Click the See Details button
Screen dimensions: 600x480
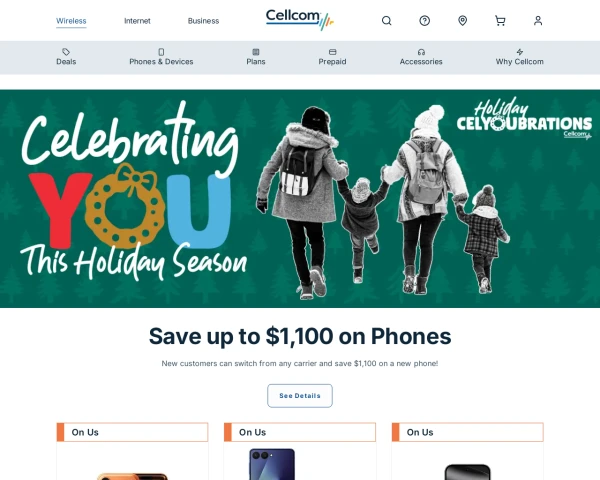300,396
